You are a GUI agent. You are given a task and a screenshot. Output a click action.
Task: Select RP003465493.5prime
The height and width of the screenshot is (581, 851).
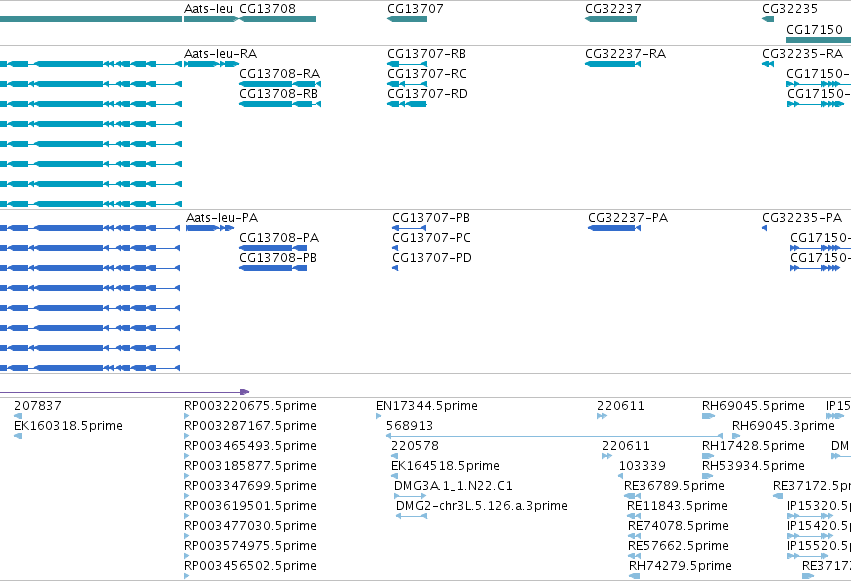click(187, 456)
